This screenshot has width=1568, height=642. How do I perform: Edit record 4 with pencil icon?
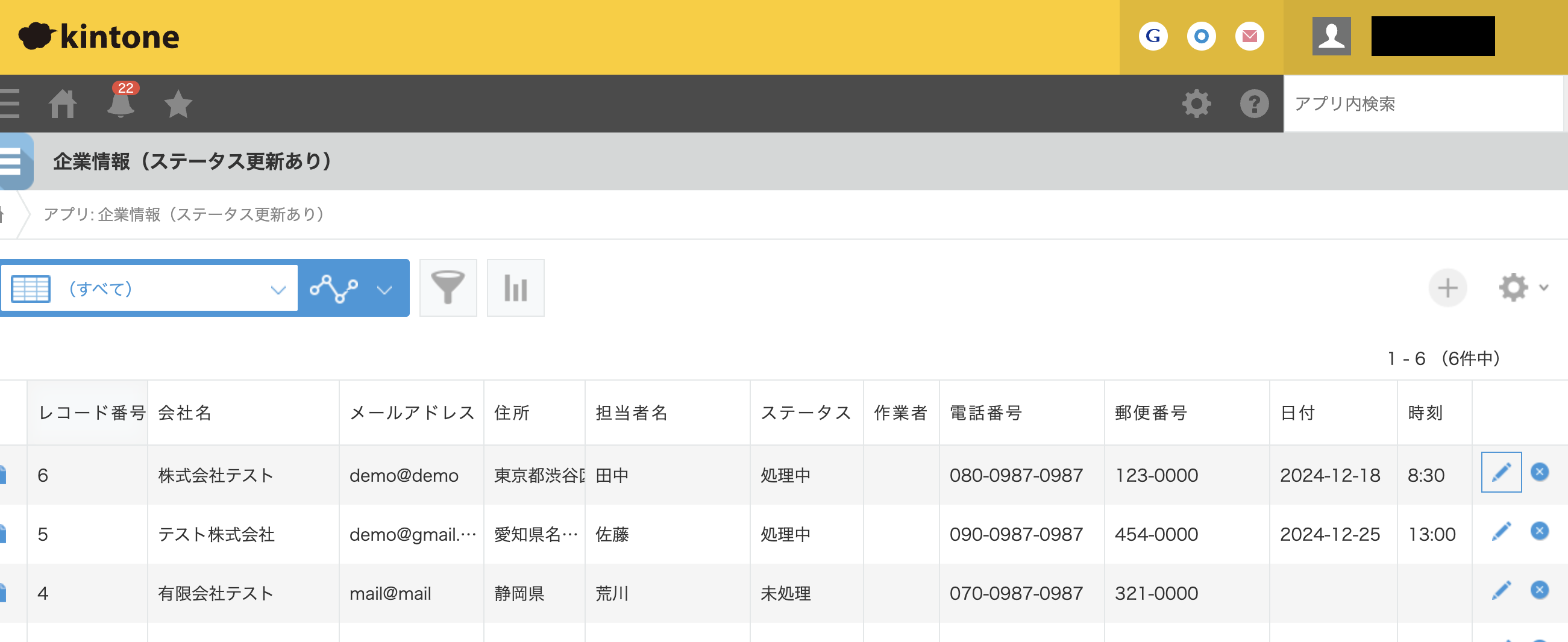pyautogui.click(x=1501, y=590)
